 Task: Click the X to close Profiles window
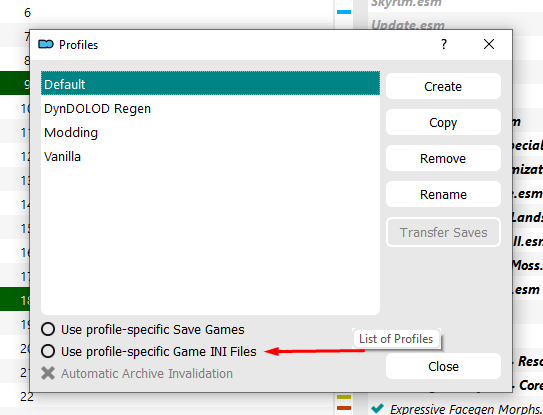coord(489,44)
